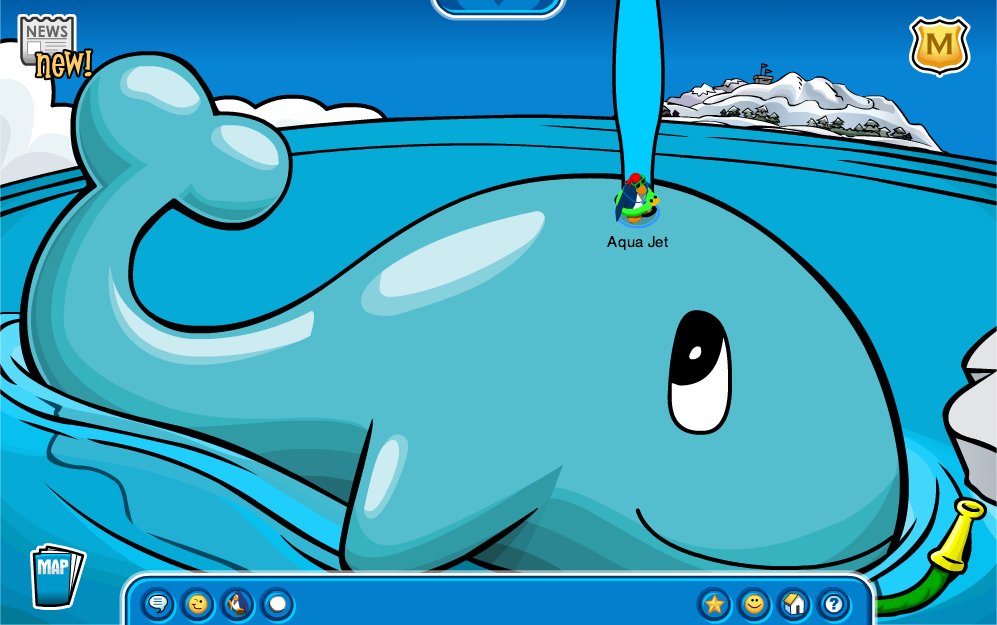
Task: Go to igloo with house icon
Action: (x=794, y=603)
